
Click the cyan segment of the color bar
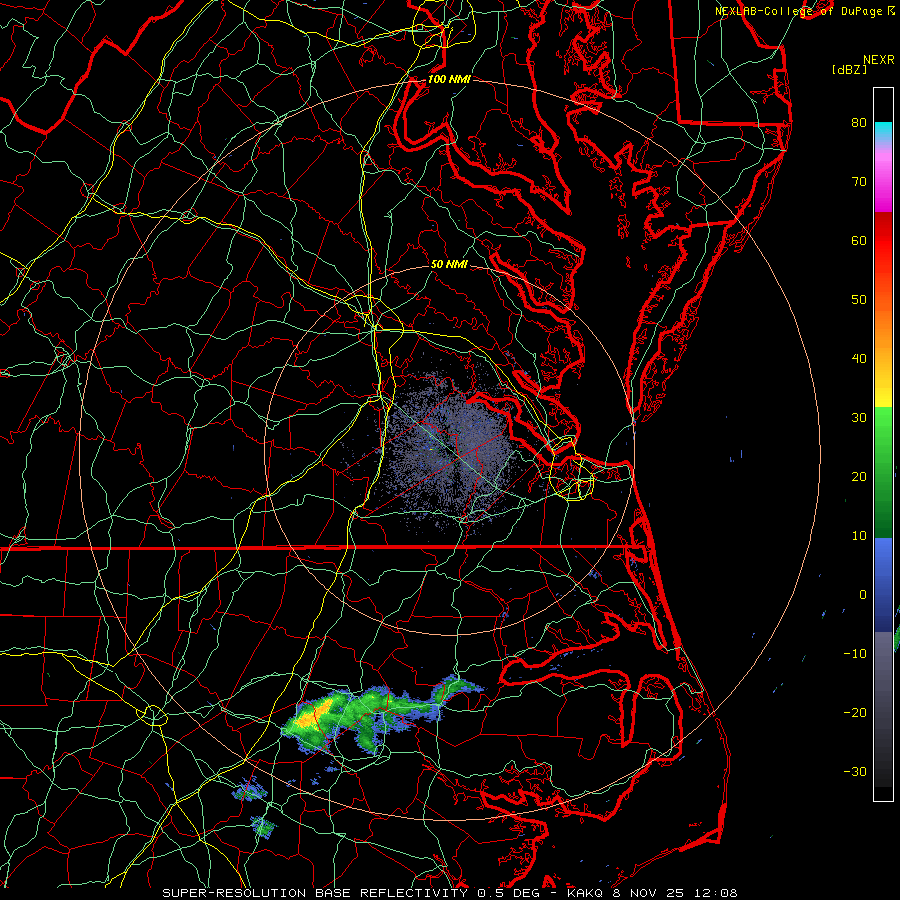[883, 130]
